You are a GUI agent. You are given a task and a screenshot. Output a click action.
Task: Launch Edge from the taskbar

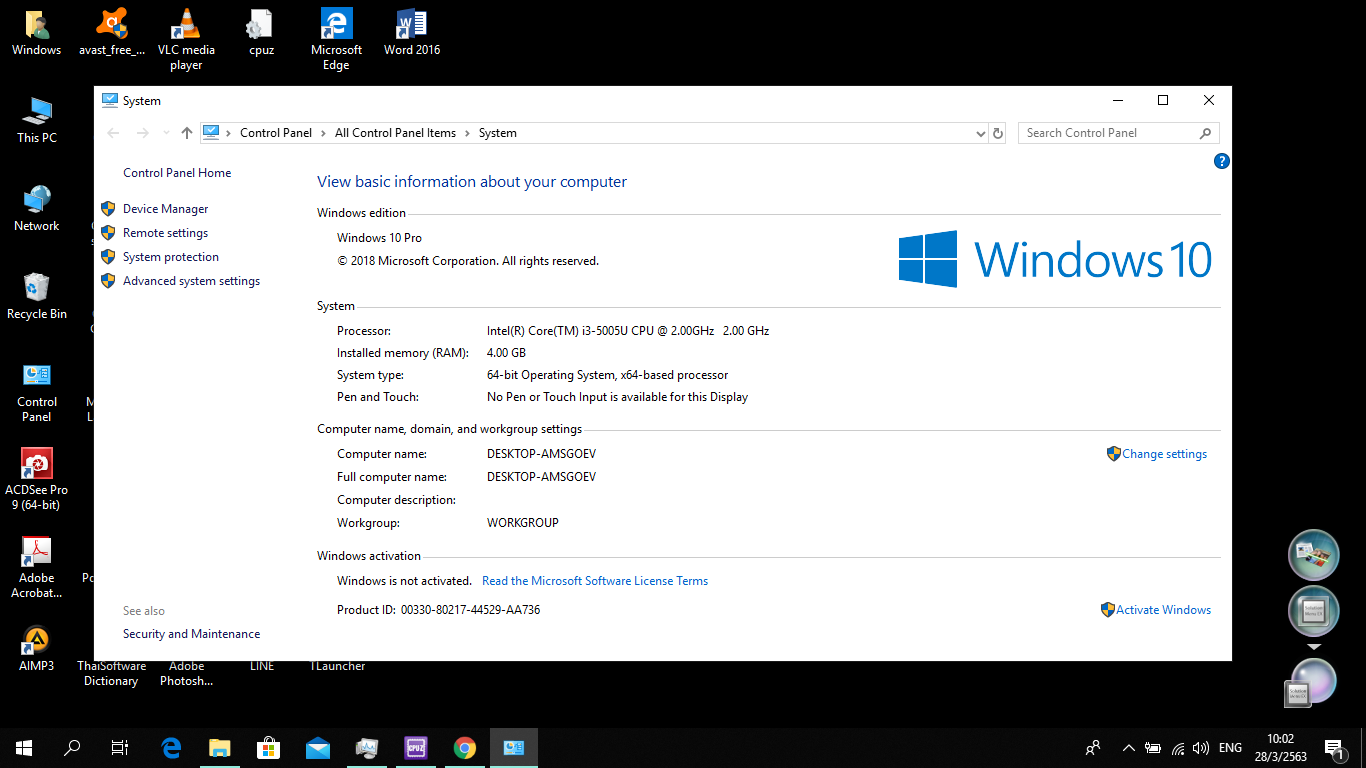(x=171, y=747)
